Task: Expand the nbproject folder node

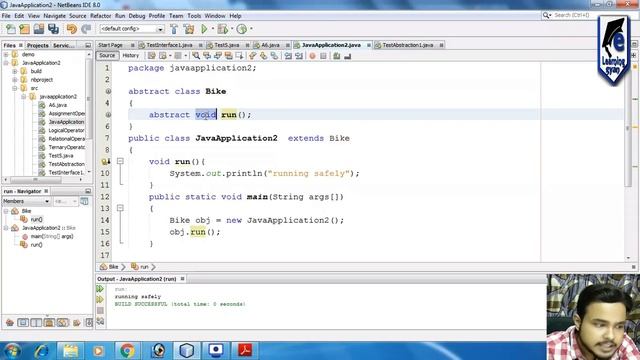Action: (x=15, y=80)
